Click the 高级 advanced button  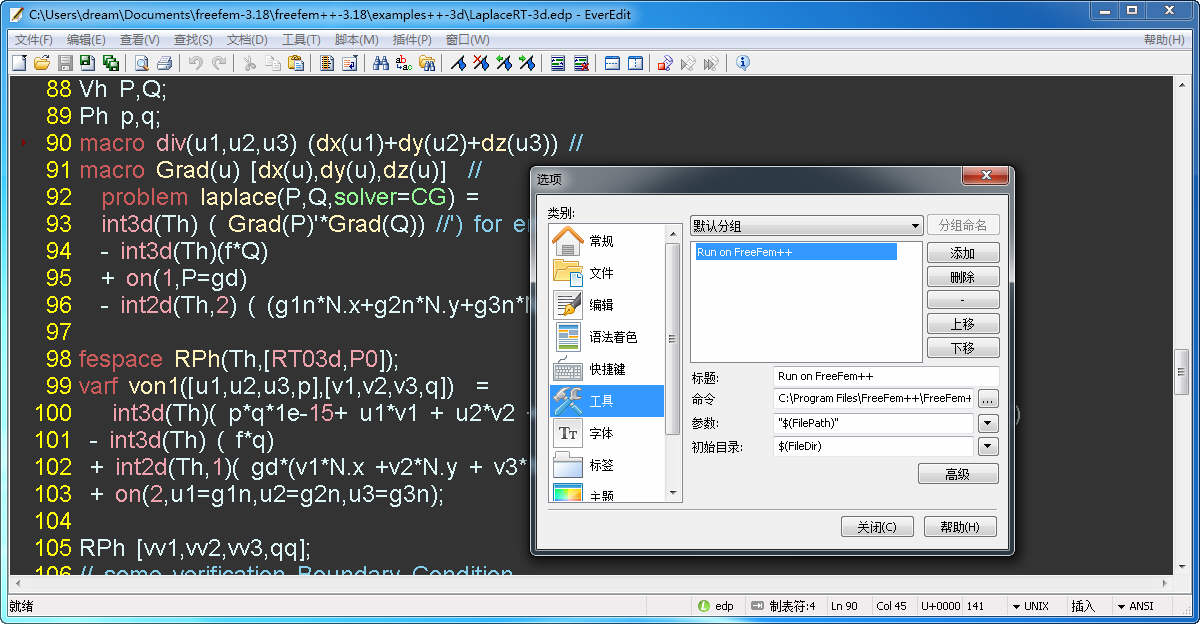(958, 474)
